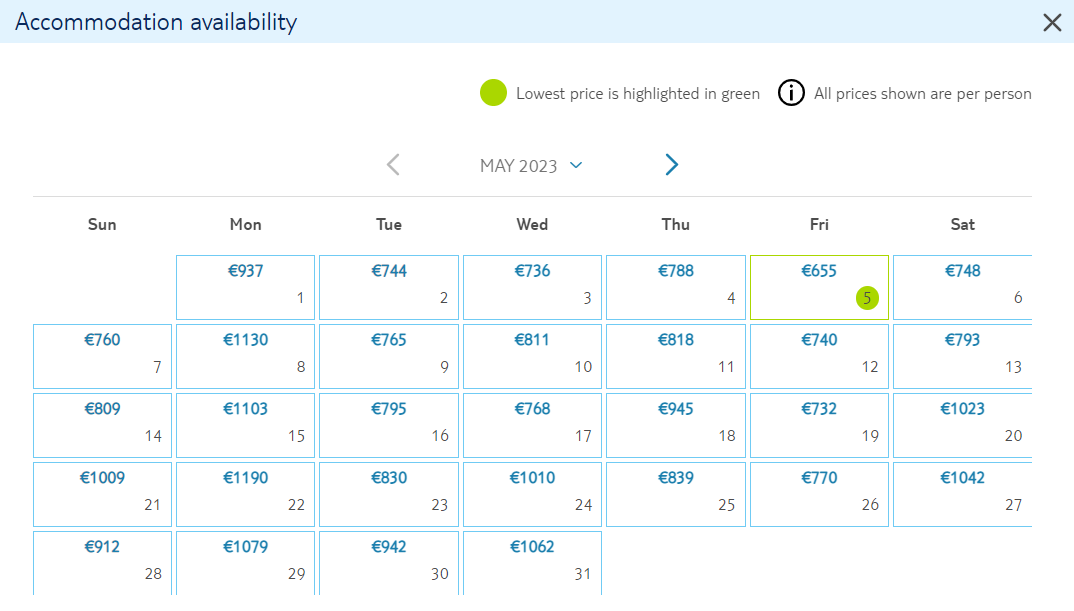Image resolution: width=1074 pixels, height=611 pixels.
Task: Select May 20 priced at €1023
Action: [962, 425]
